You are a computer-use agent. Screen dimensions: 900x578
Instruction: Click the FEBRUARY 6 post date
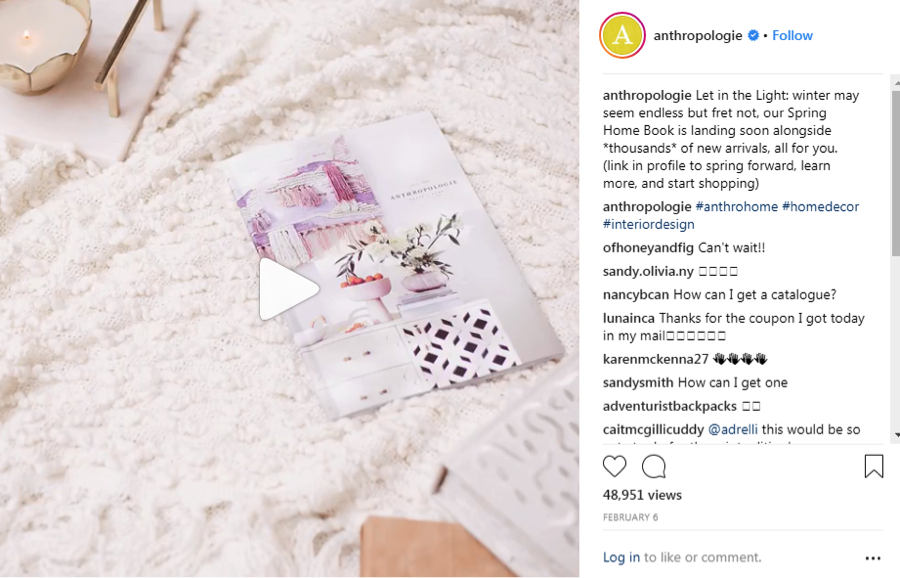click(x=630, y=517)
